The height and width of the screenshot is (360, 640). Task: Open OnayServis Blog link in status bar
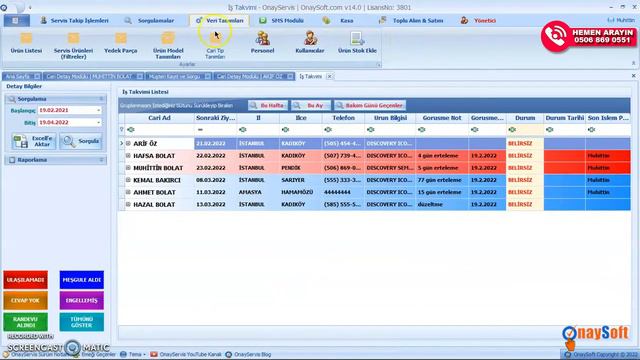248,354
